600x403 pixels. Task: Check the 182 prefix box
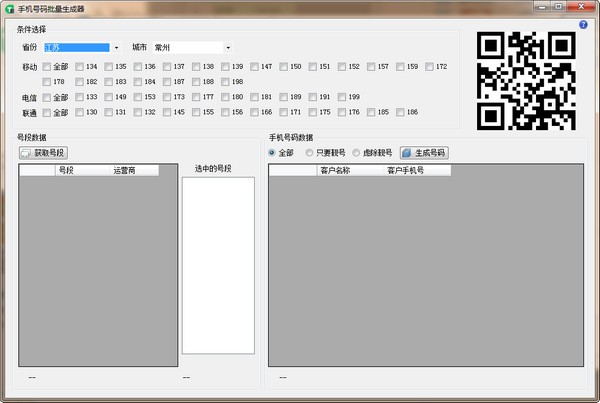[79, 82]
